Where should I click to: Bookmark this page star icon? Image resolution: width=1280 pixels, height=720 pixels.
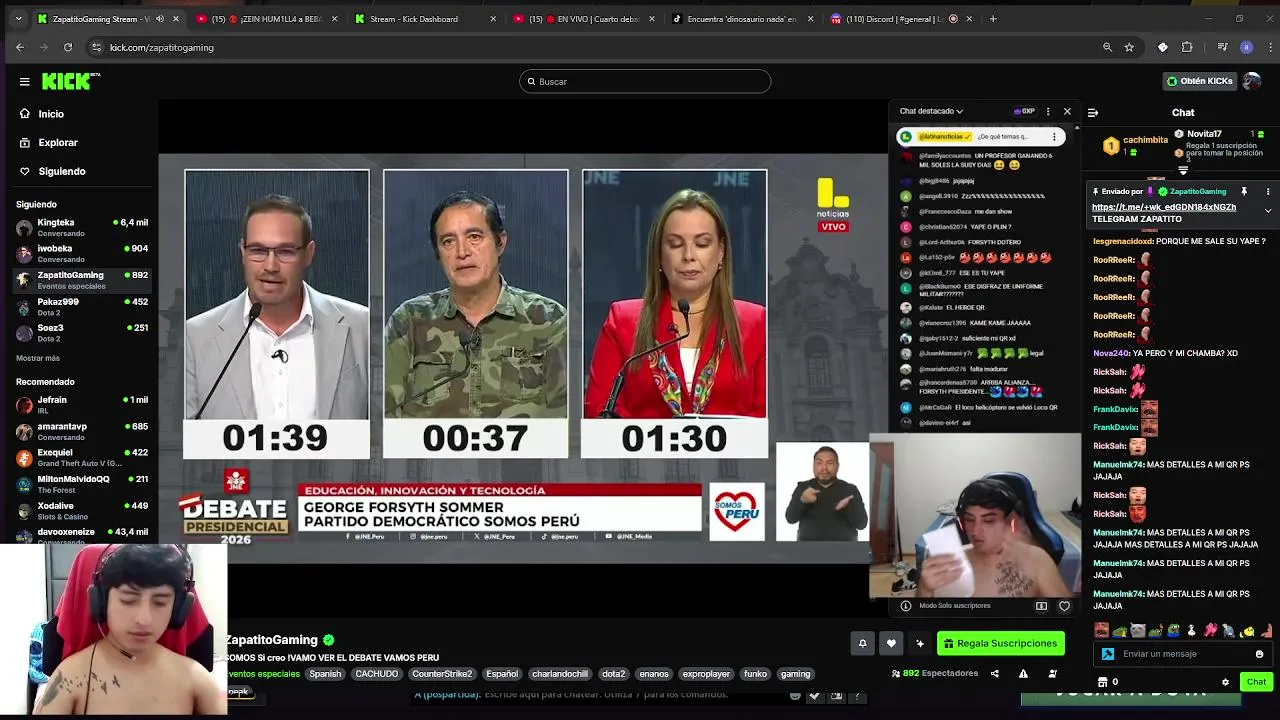coord(1129,47)
